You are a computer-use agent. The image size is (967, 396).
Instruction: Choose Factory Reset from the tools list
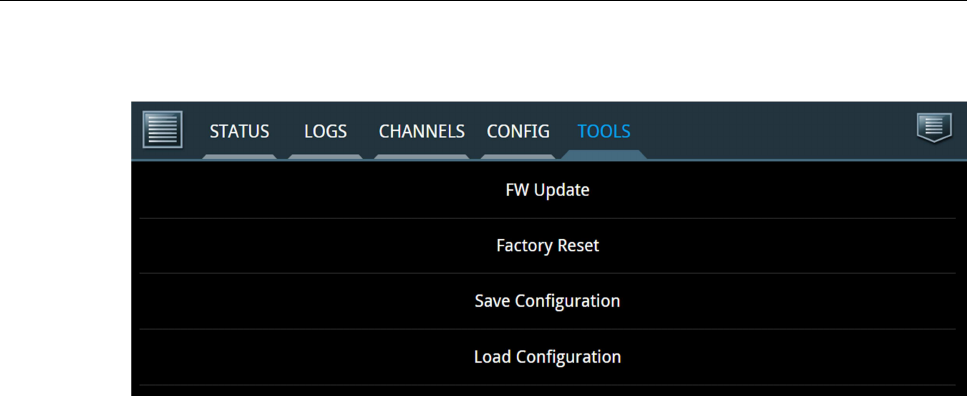[x=548, y=245]
